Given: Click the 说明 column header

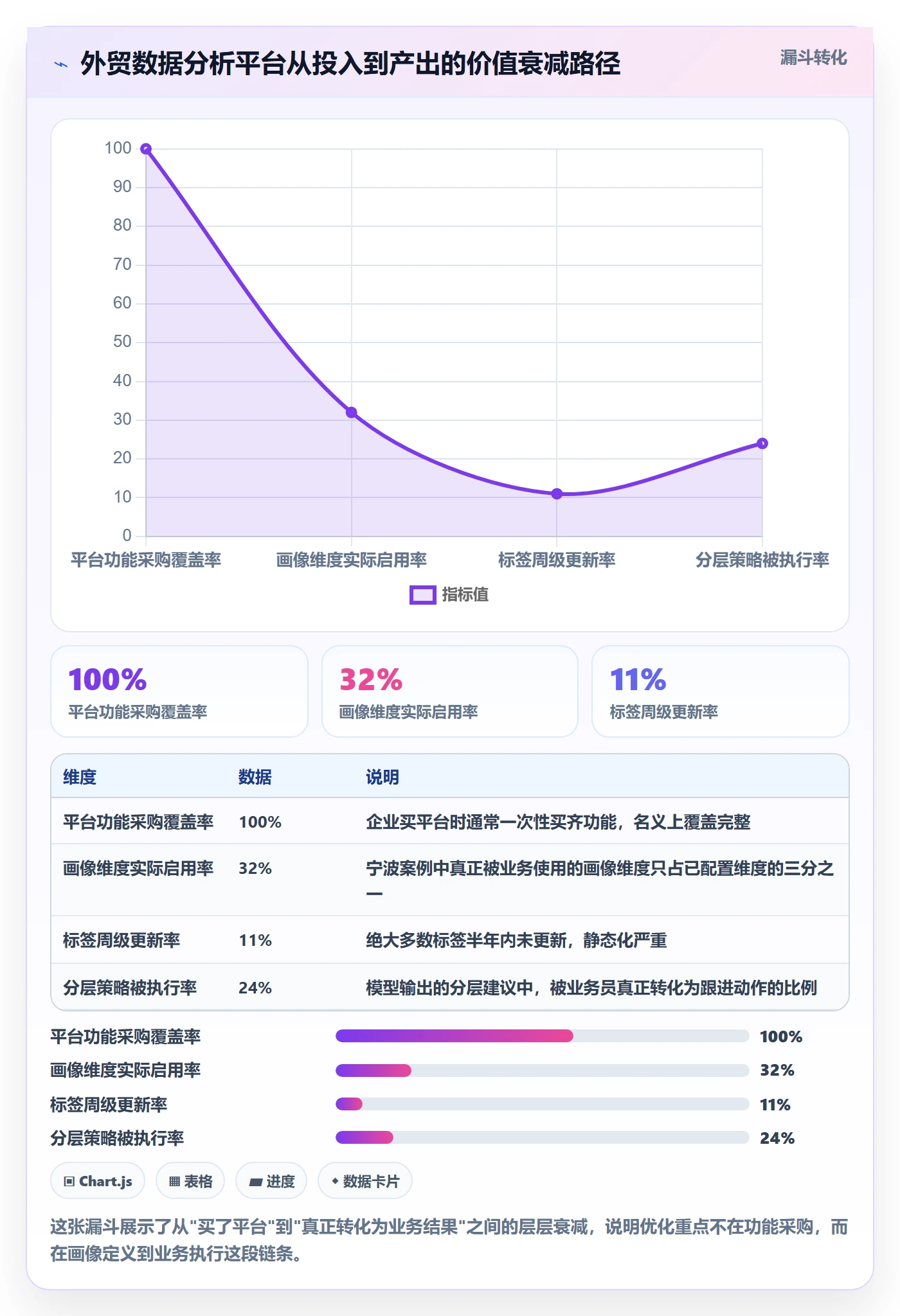Looking at the screenshot, I should point(382,777).
